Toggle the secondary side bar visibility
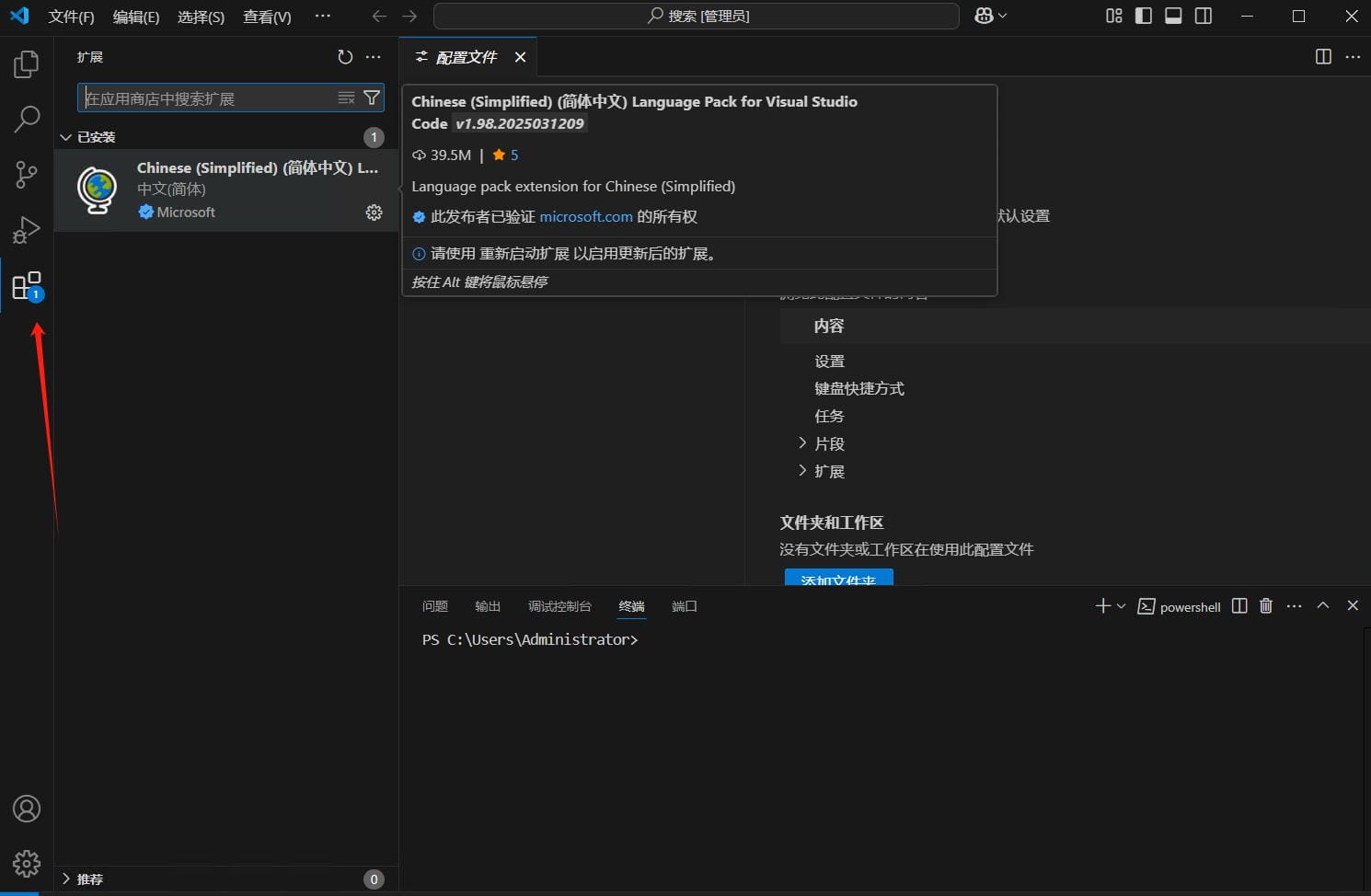 [x=1203, y=16]
